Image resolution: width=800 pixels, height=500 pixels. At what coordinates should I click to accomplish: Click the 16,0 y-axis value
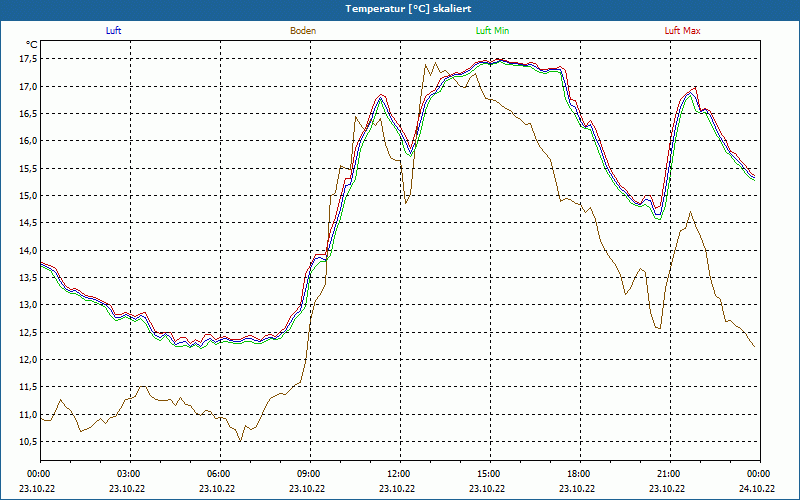pos(28,141)
